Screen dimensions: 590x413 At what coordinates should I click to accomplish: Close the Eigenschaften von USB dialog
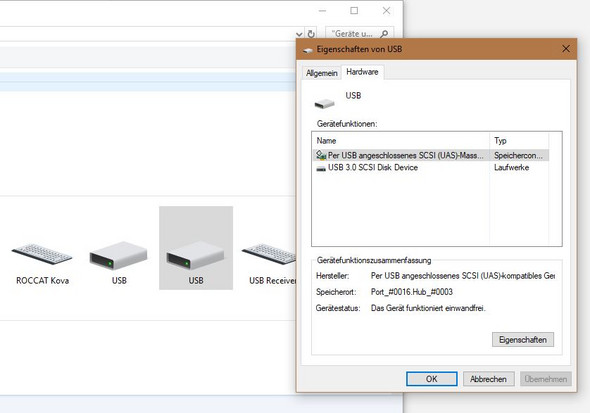tap(566, 49)
